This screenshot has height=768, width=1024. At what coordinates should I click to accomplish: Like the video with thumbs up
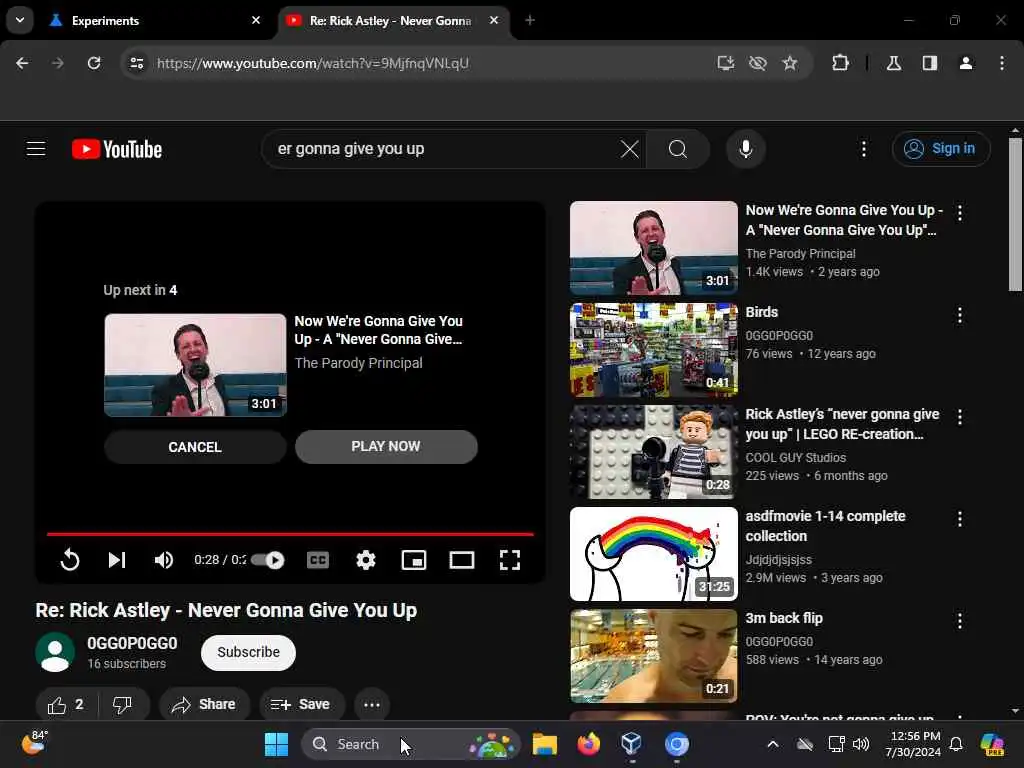tap(66, 705)
